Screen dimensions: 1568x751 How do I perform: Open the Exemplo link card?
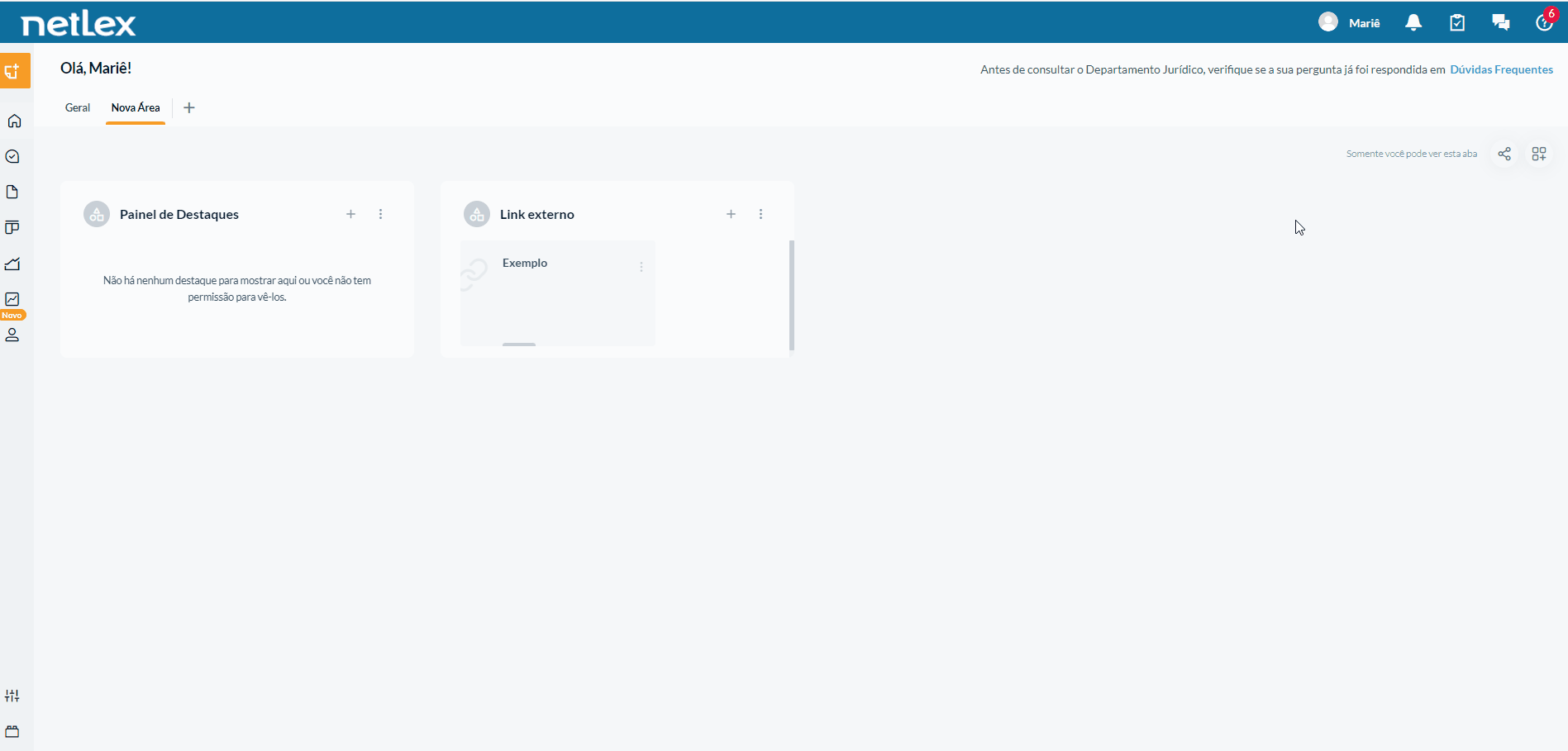pyautogui.click(x=558, y=293)
